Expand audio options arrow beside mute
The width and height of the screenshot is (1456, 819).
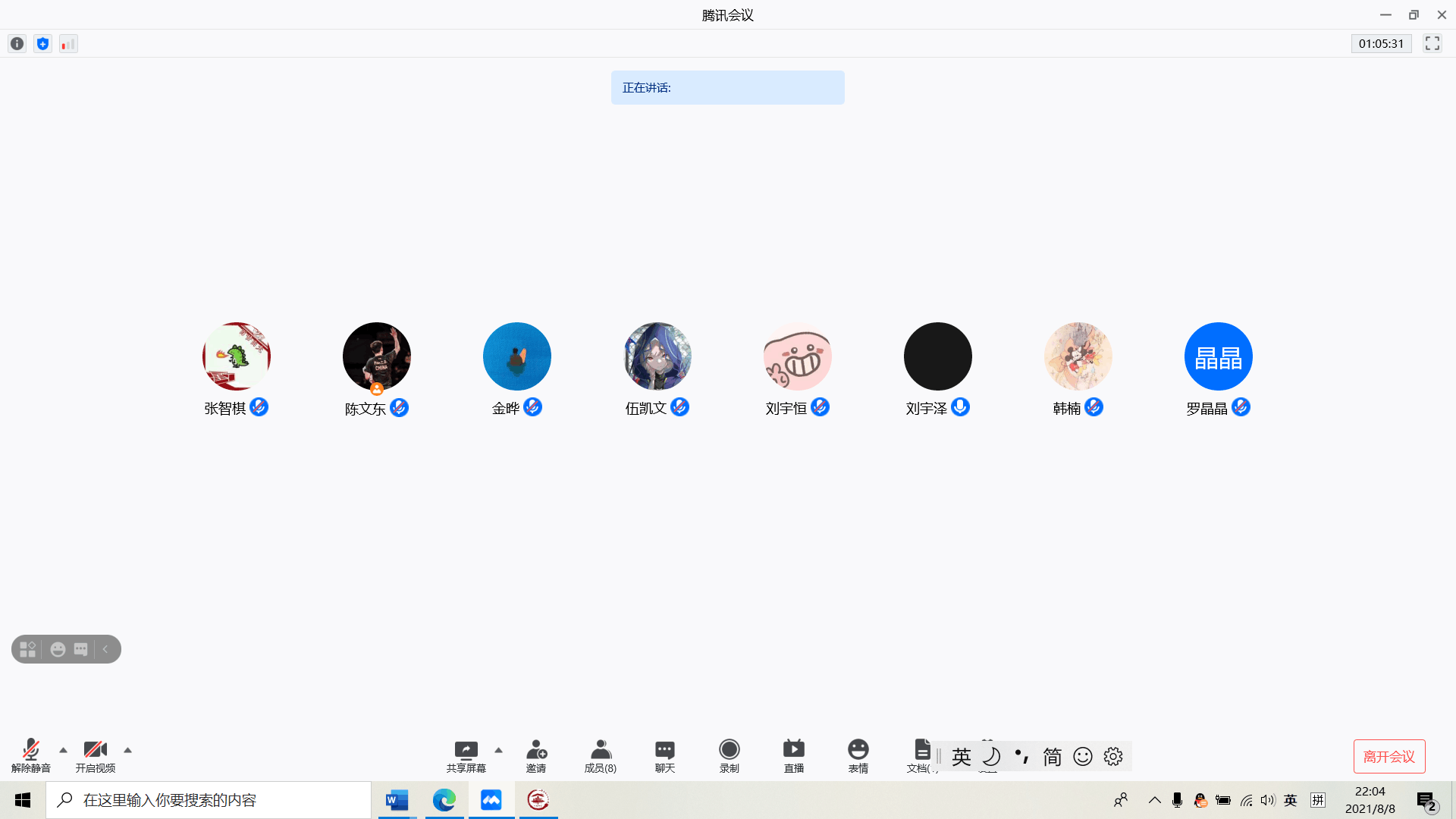pyautogui.click(x=64, y=750)
